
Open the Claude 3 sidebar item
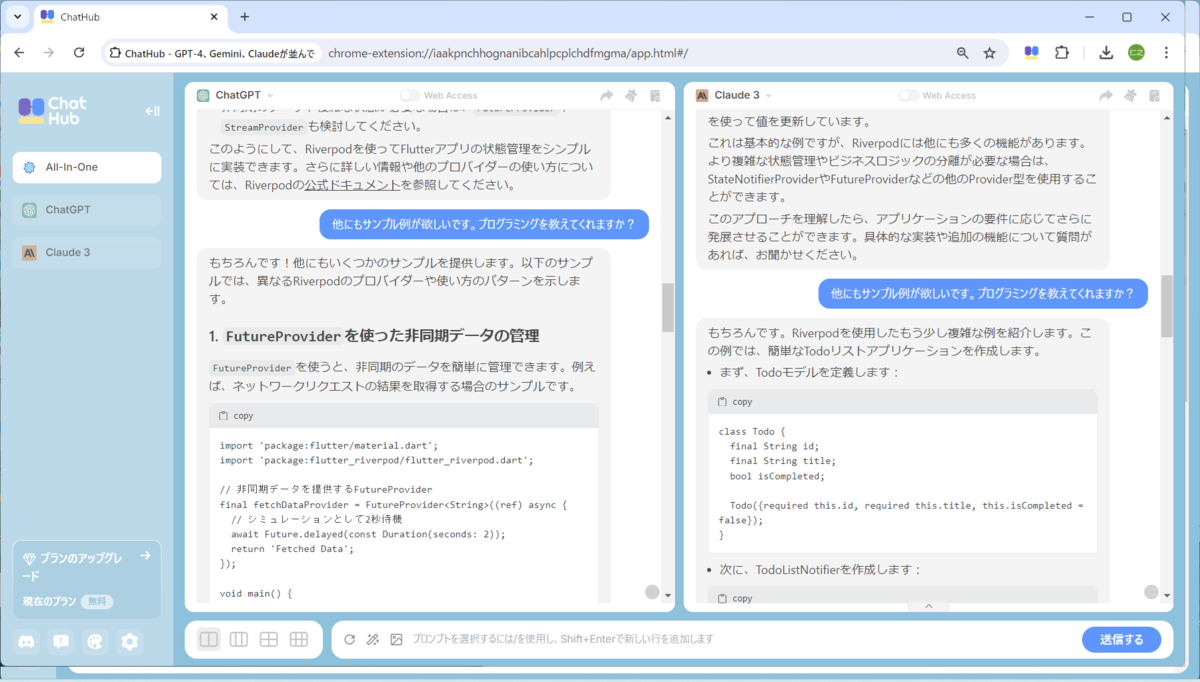tap(87, 252)
